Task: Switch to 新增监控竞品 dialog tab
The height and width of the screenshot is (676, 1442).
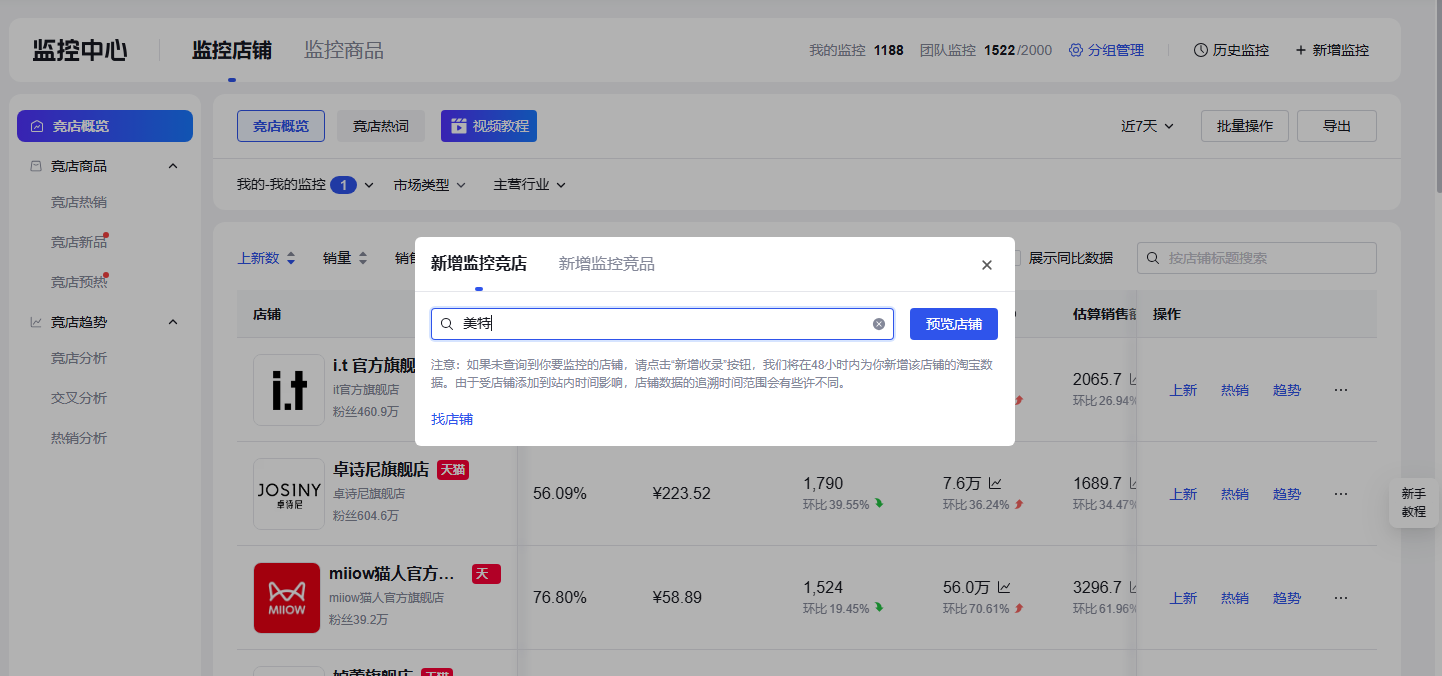Action: pos(607,264)
